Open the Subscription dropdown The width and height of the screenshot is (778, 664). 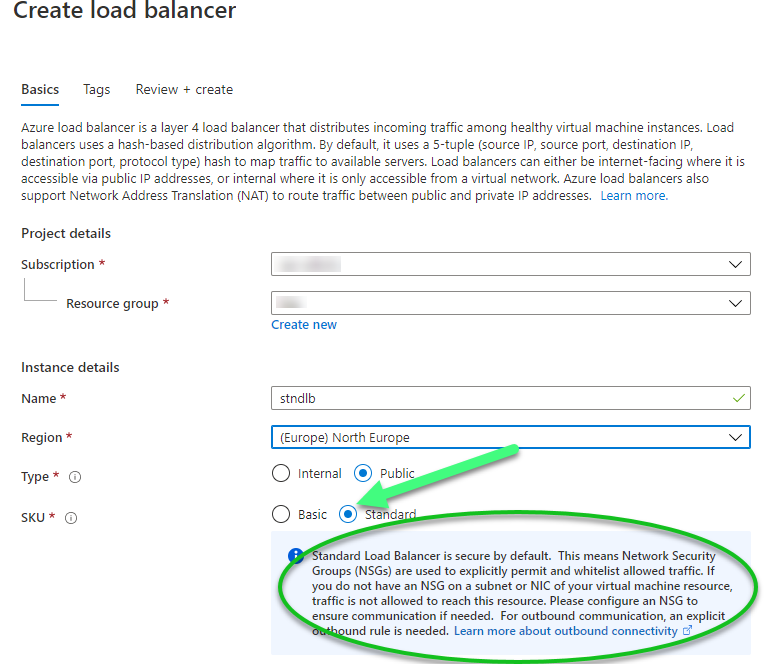coord(511,264)
